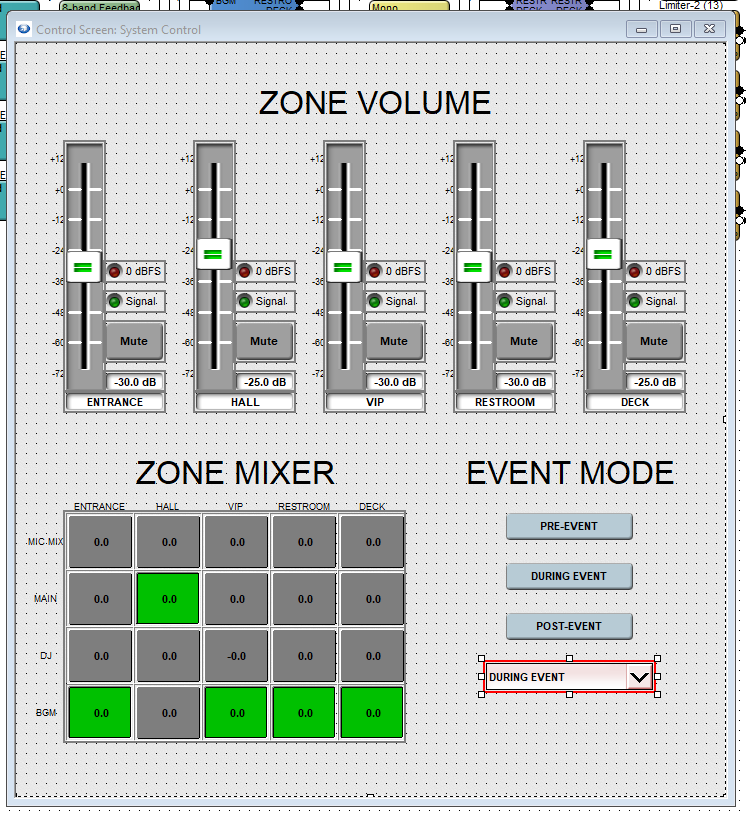Click the VIP 0 dBFS clip indicator

click(x=374, y=271)
